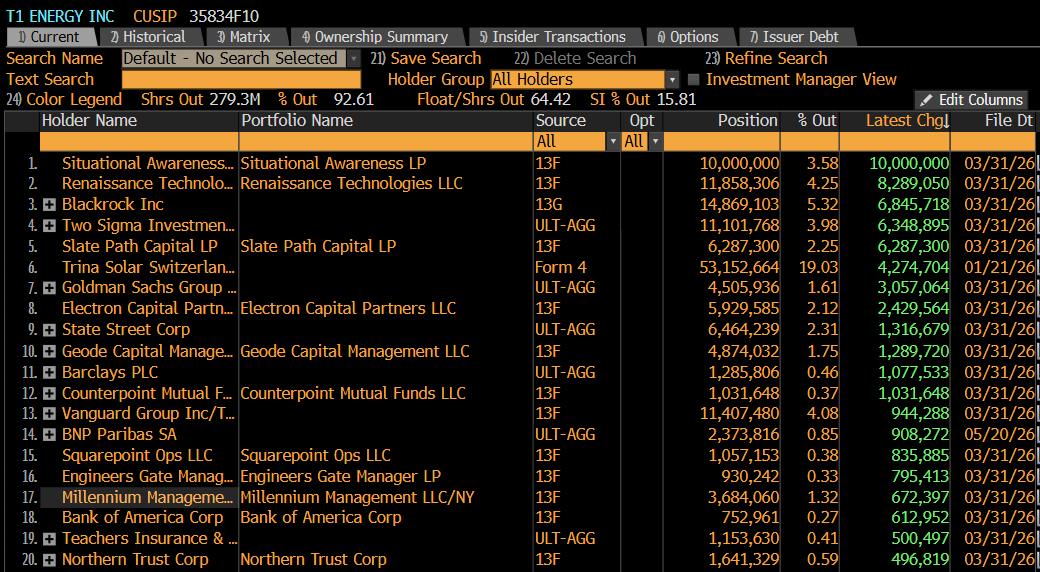1040x572 pixels.
Task: Click file date 01/21/26
Action: coord(1002,267)
